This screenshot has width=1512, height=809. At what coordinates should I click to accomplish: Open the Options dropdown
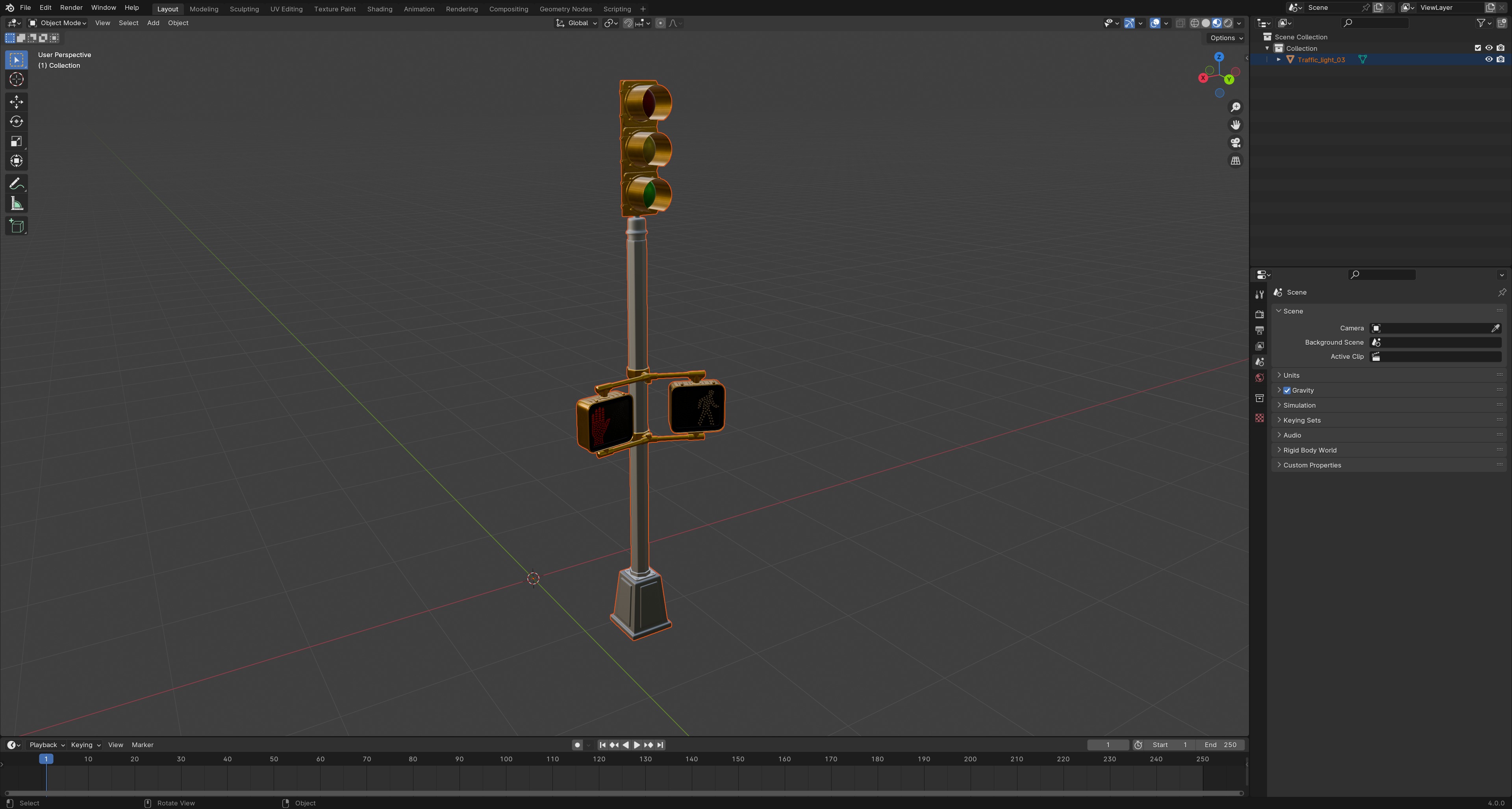(x=1226, y=37)
